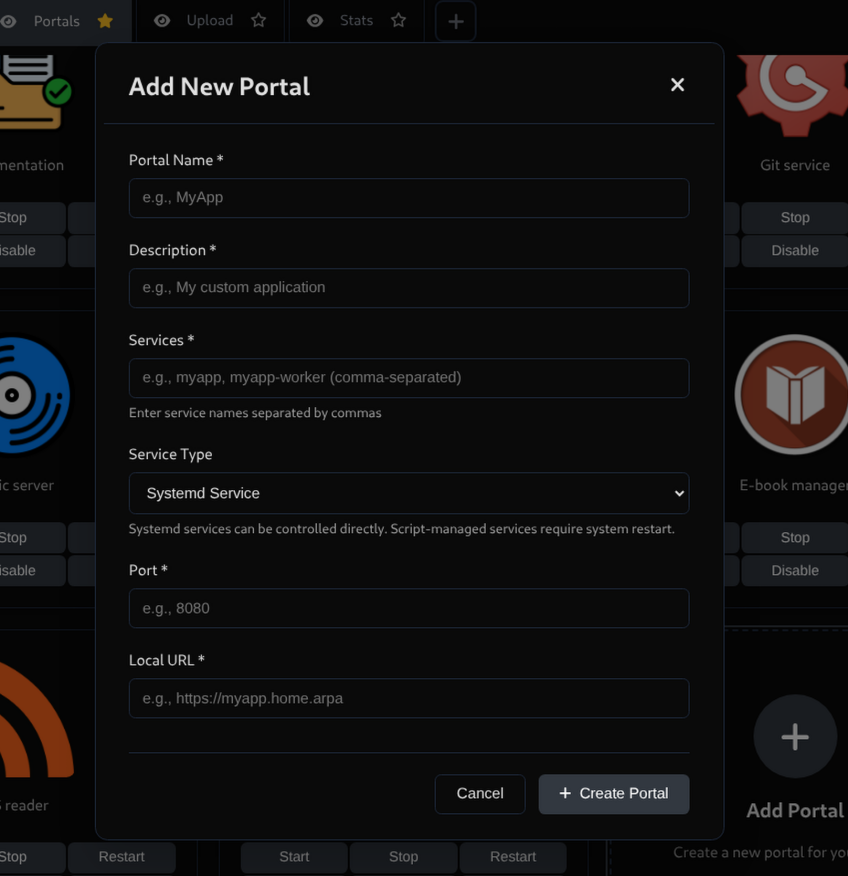The height and width of the screenshot is (876, 848).
Task: Click the Git service gear icon
Action: point(792,95)
